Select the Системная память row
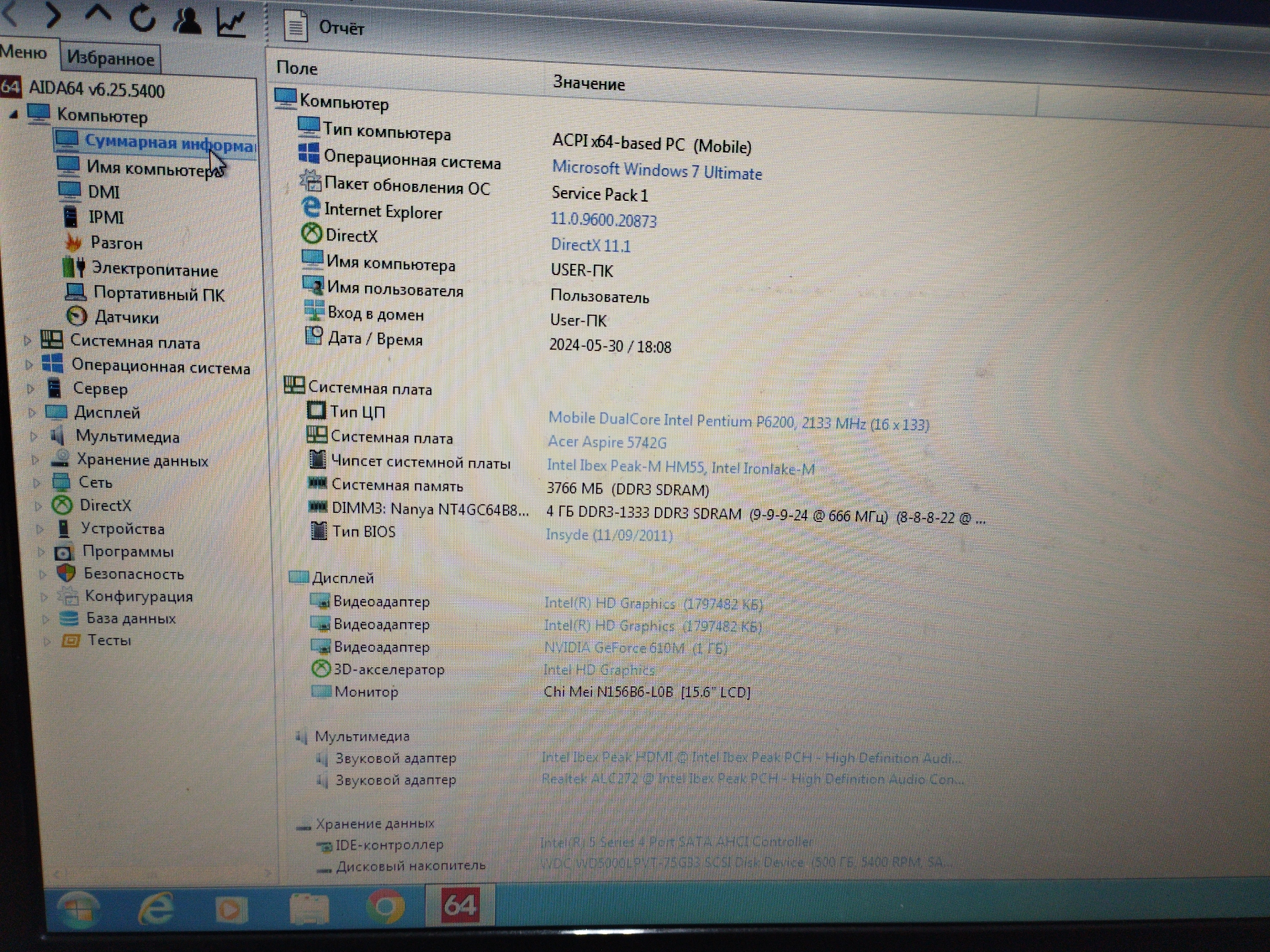This screenshot has width=1270, height=952. (x=508, y=487)
